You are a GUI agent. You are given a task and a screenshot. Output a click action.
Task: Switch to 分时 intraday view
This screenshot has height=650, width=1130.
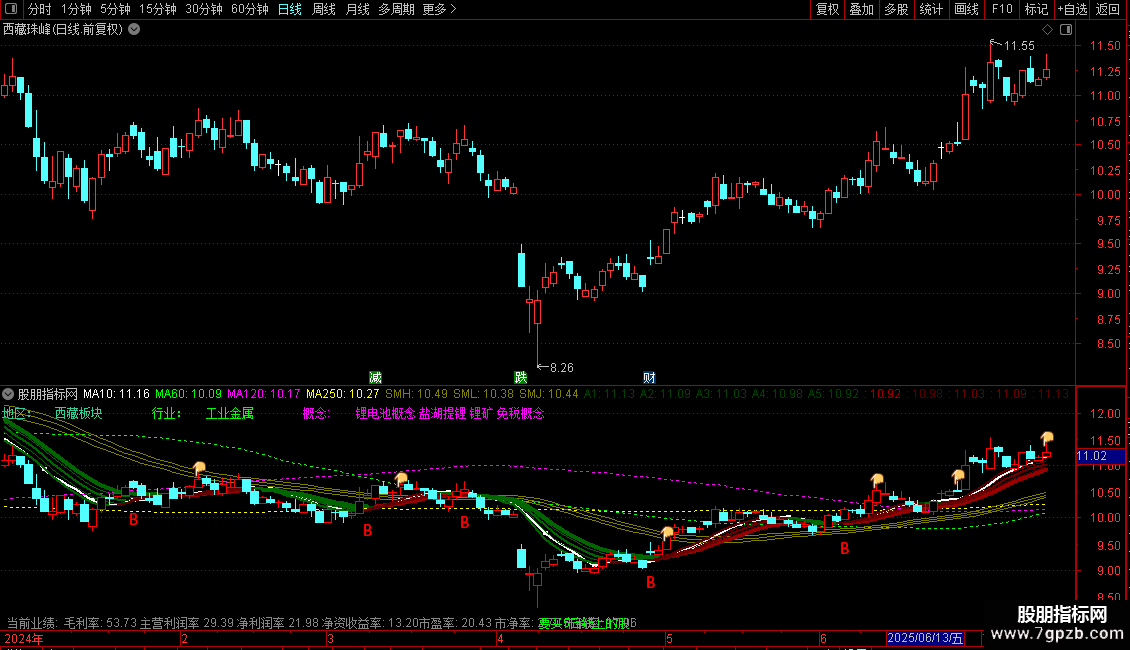[x=40, y=9]
